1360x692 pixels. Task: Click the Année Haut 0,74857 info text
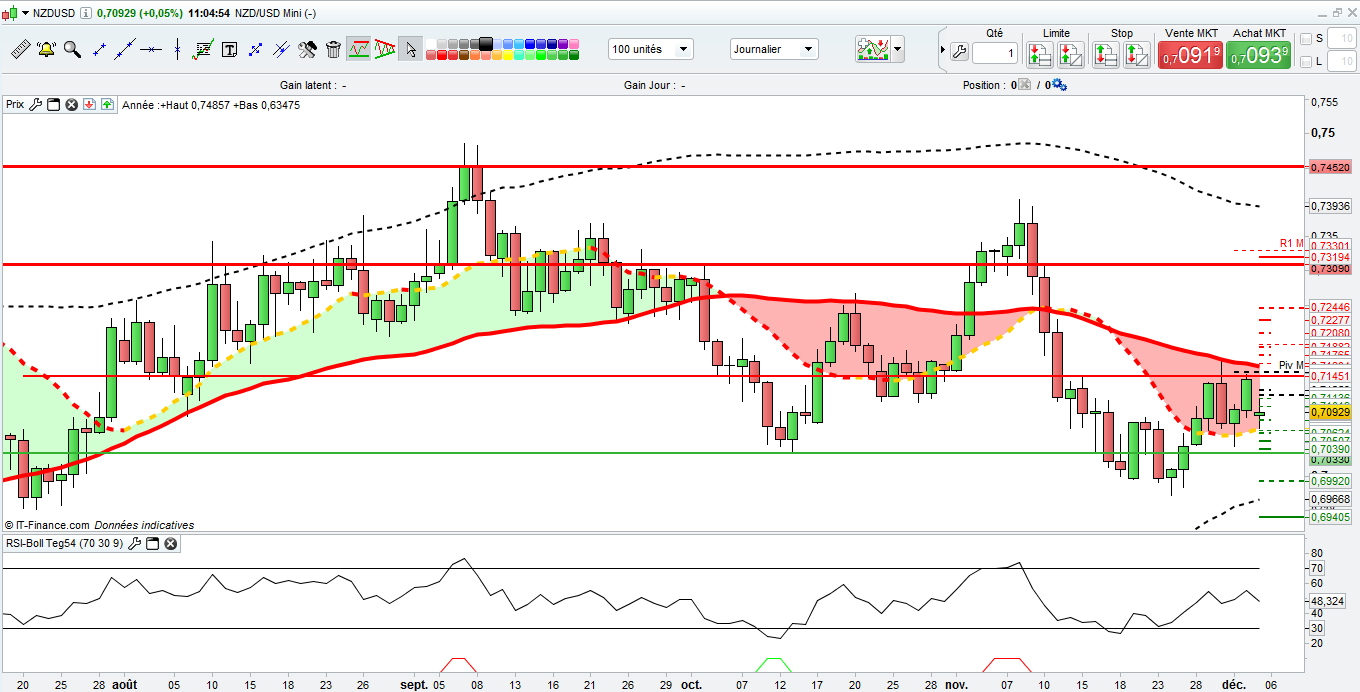click(x=210, y=104)
